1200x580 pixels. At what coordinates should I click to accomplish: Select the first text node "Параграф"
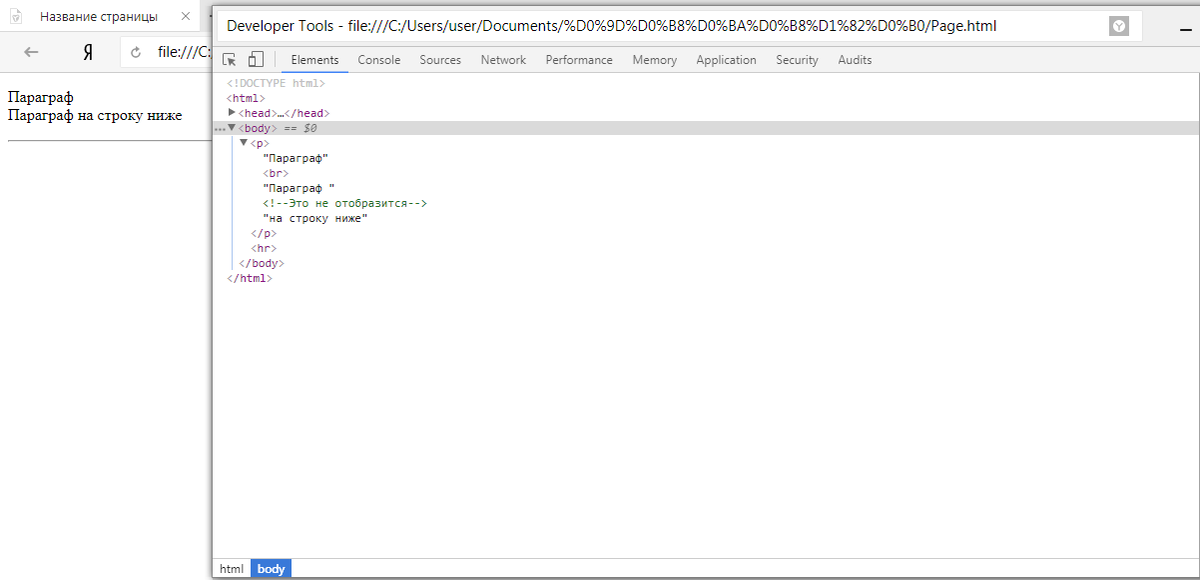pyautogui.click(x=296, y=159)
